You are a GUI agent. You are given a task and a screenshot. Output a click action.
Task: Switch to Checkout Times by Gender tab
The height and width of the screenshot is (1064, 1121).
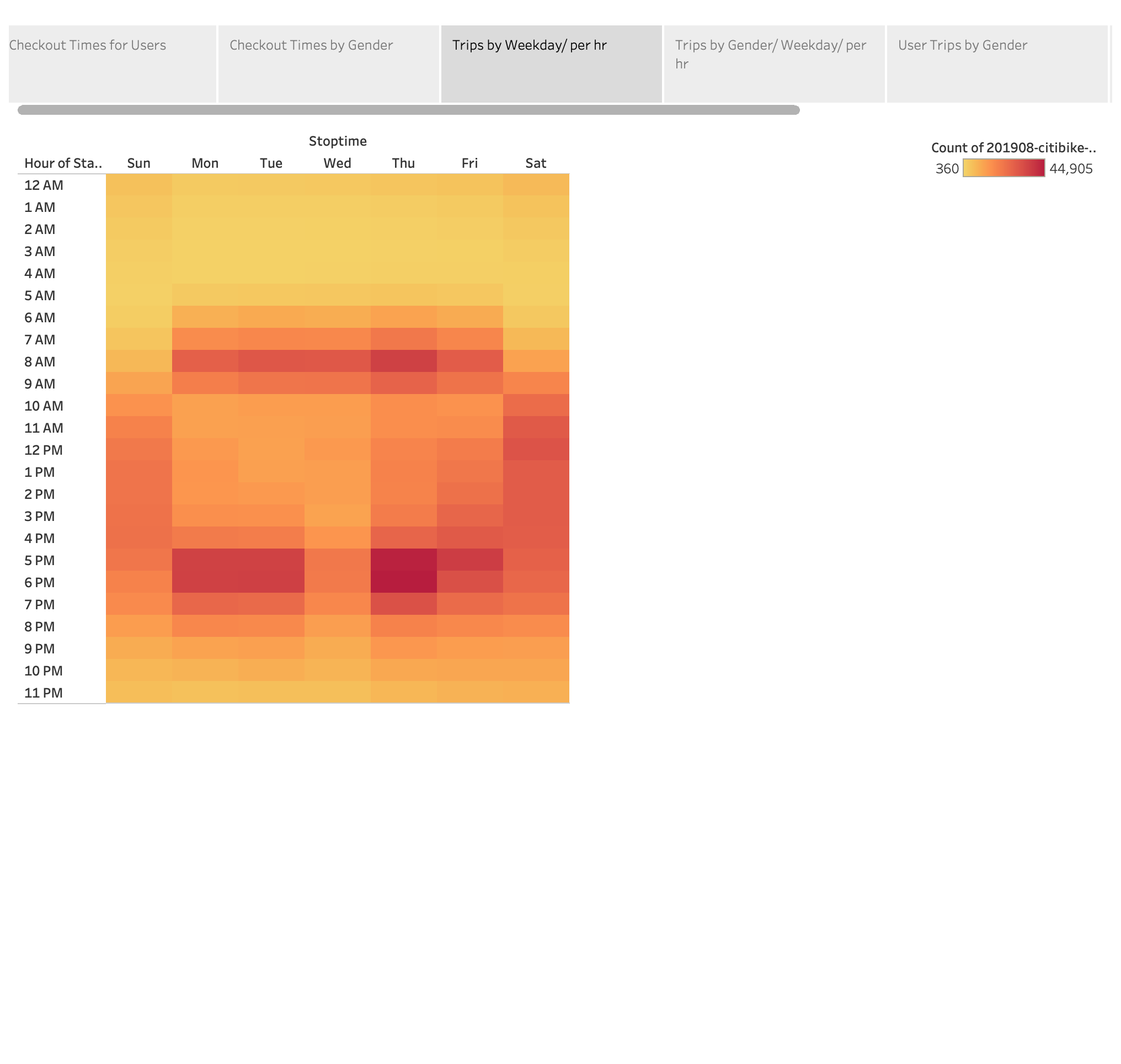click(328, 63)
